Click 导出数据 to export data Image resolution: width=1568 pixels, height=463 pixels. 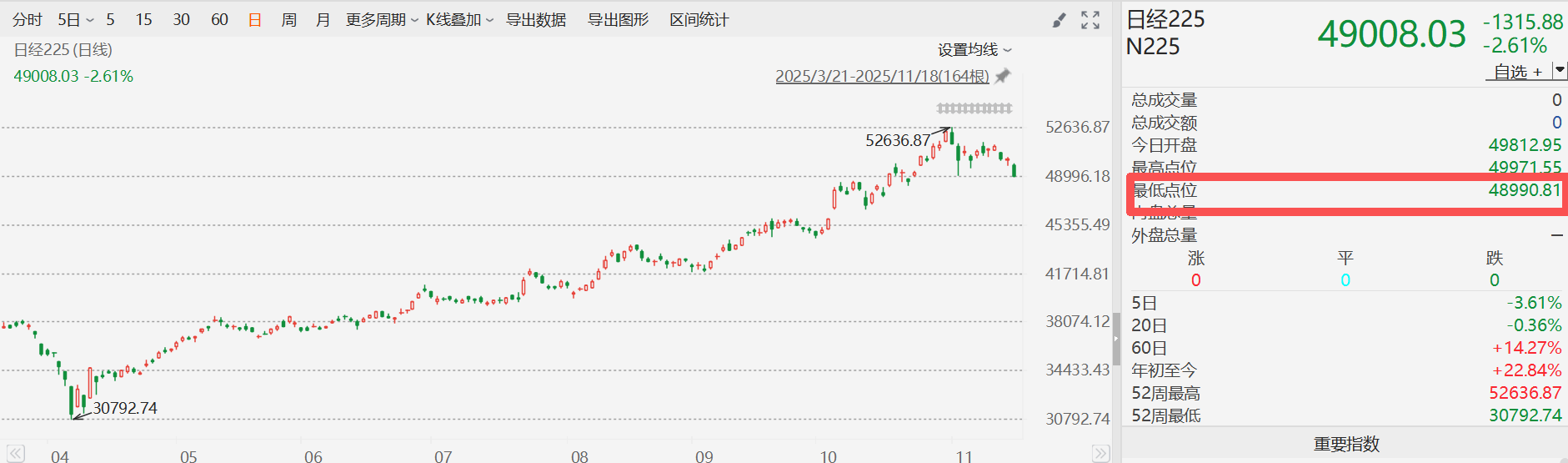point(536,19)
